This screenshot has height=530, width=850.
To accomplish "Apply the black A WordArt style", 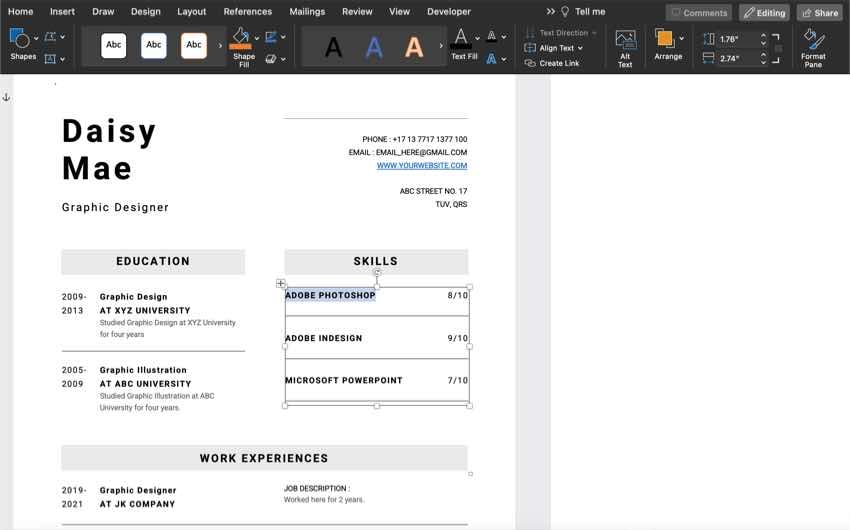I will (x=333, y=47).
